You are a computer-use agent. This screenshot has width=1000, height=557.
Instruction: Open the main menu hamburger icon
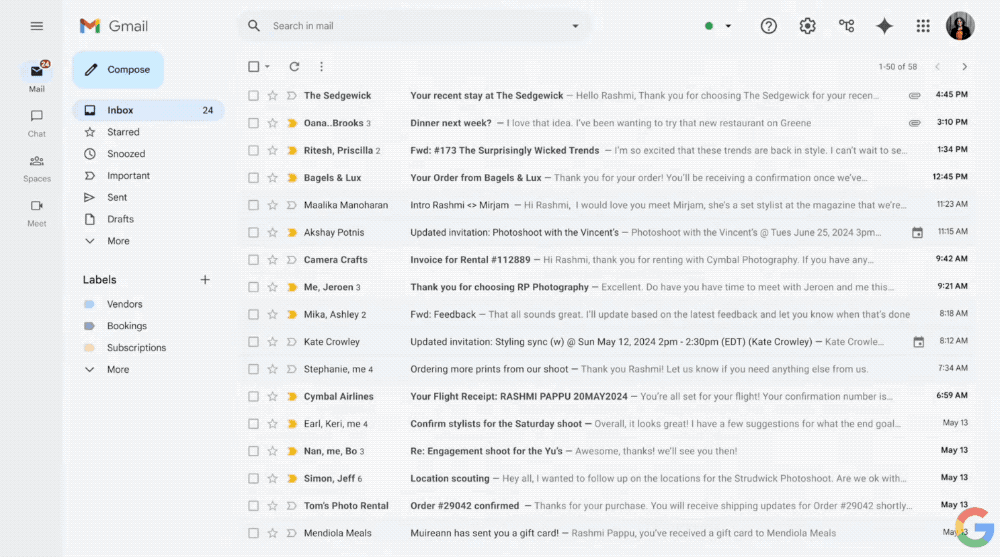tap(37, 26)
